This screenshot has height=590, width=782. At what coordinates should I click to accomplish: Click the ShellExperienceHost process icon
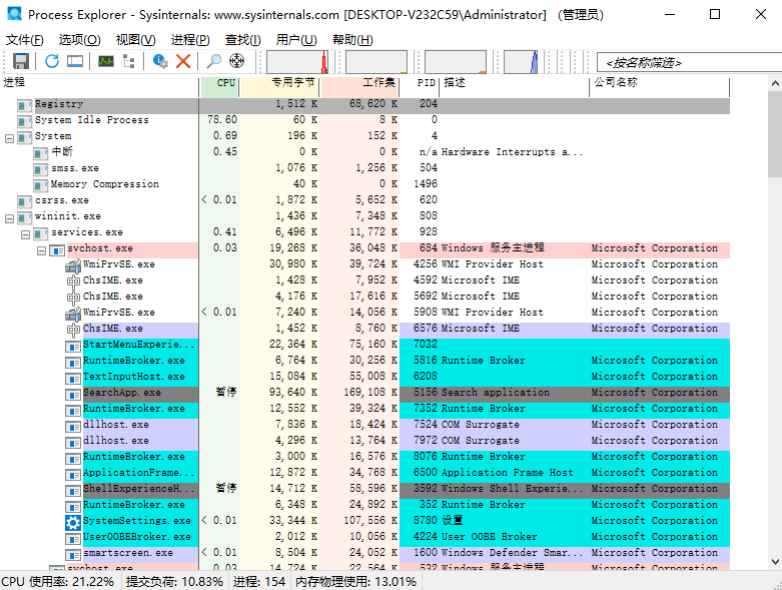[73, 490]
